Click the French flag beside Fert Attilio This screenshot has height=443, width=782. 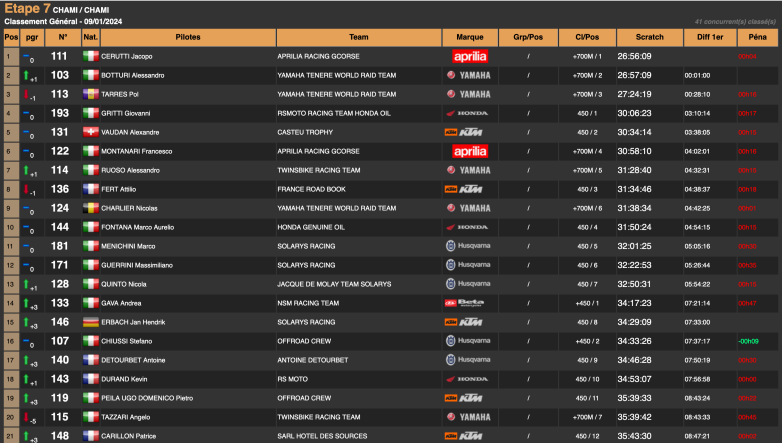91,189
